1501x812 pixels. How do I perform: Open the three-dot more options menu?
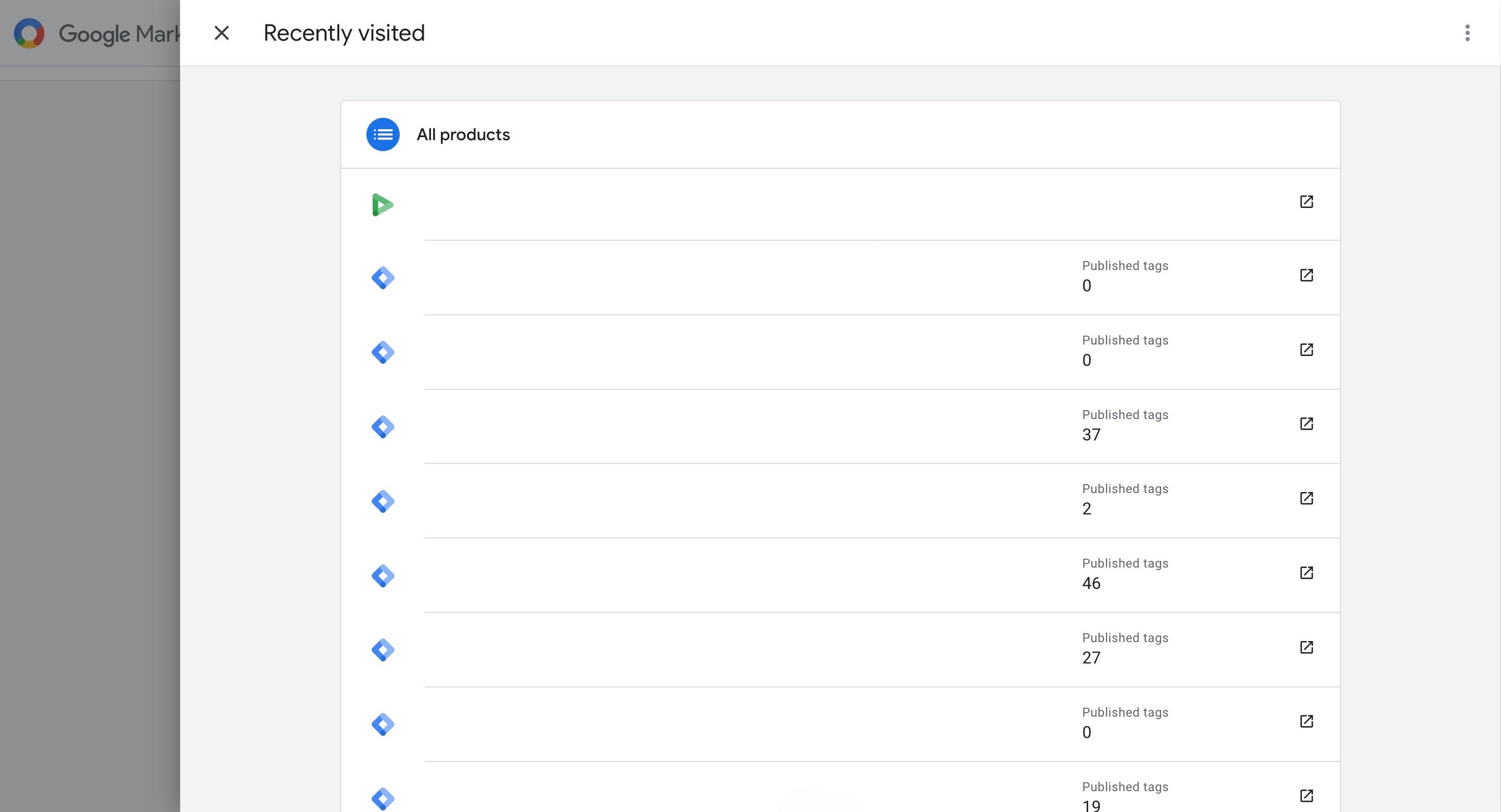(1467, 33)
